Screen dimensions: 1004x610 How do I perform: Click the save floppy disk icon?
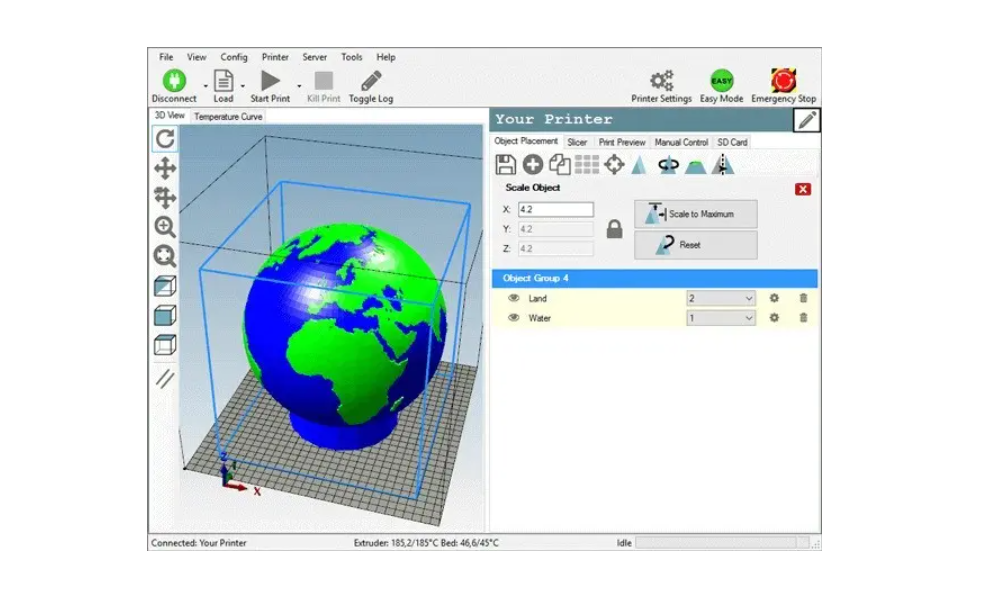[505, 165]
